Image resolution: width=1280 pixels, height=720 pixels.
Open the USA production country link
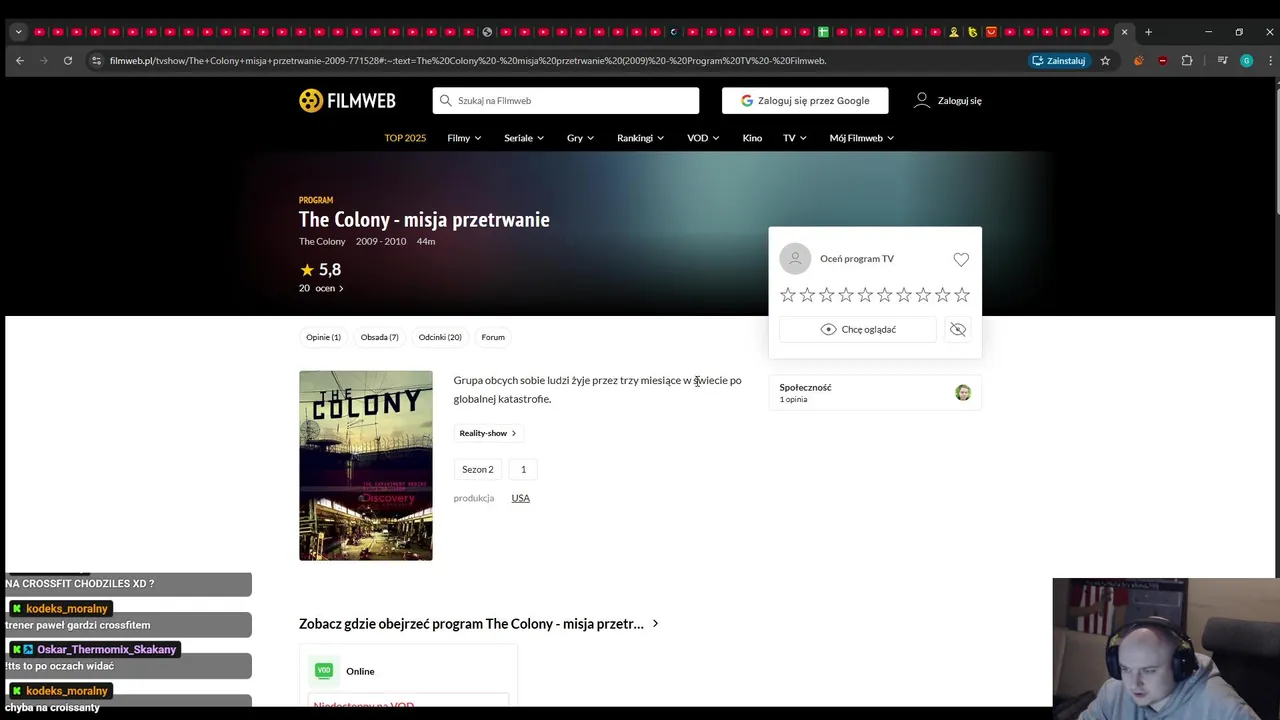[x=520, y=498]
